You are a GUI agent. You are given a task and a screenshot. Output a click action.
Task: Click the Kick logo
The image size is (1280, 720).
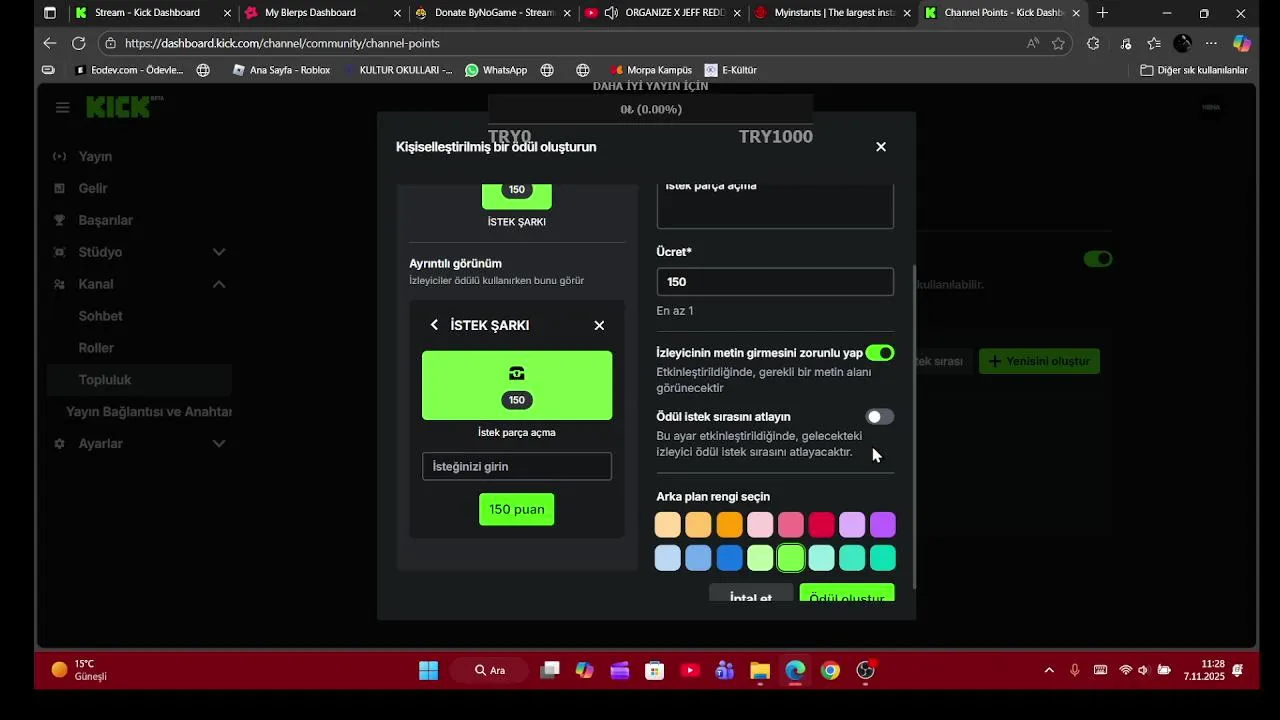click(x=120, y=107)
